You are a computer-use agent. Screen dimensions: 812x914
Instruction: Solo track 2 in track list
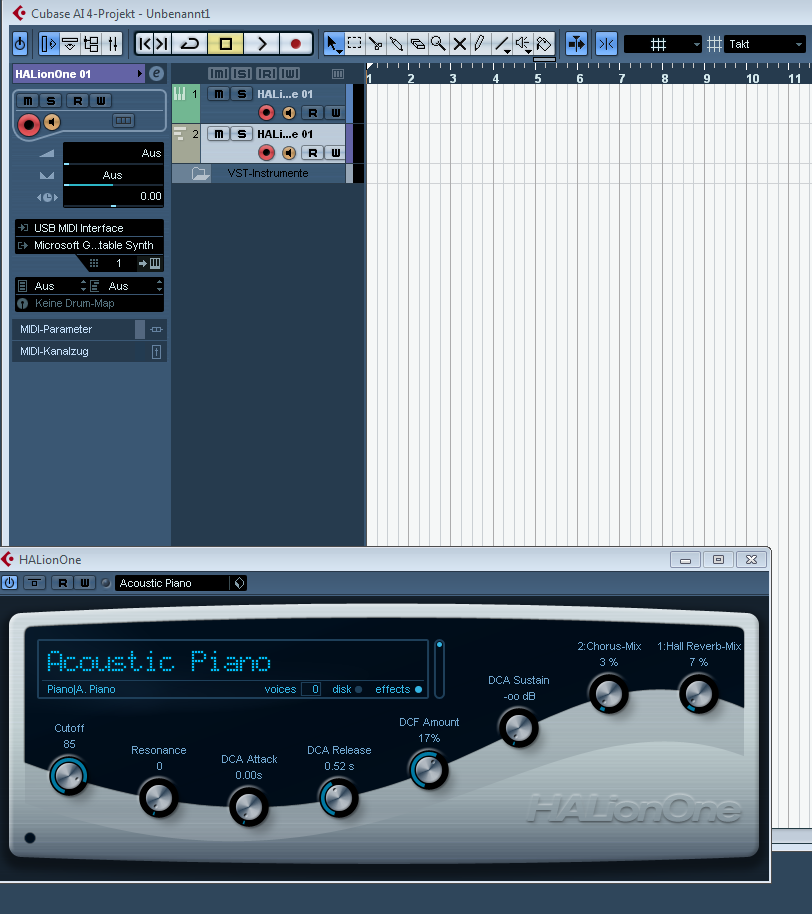[241, 134]
